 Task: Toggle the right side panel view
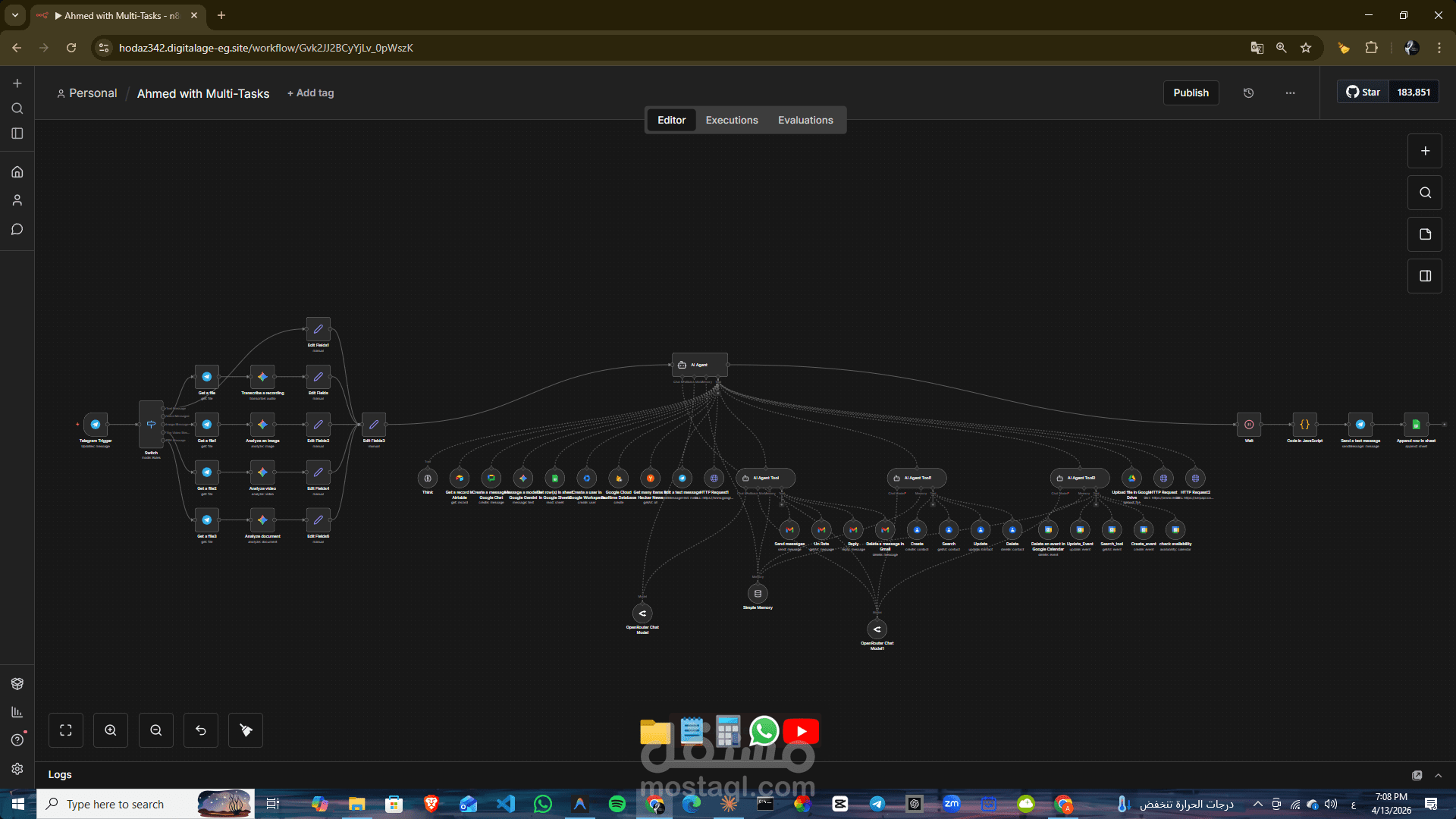coord(1425,276)
